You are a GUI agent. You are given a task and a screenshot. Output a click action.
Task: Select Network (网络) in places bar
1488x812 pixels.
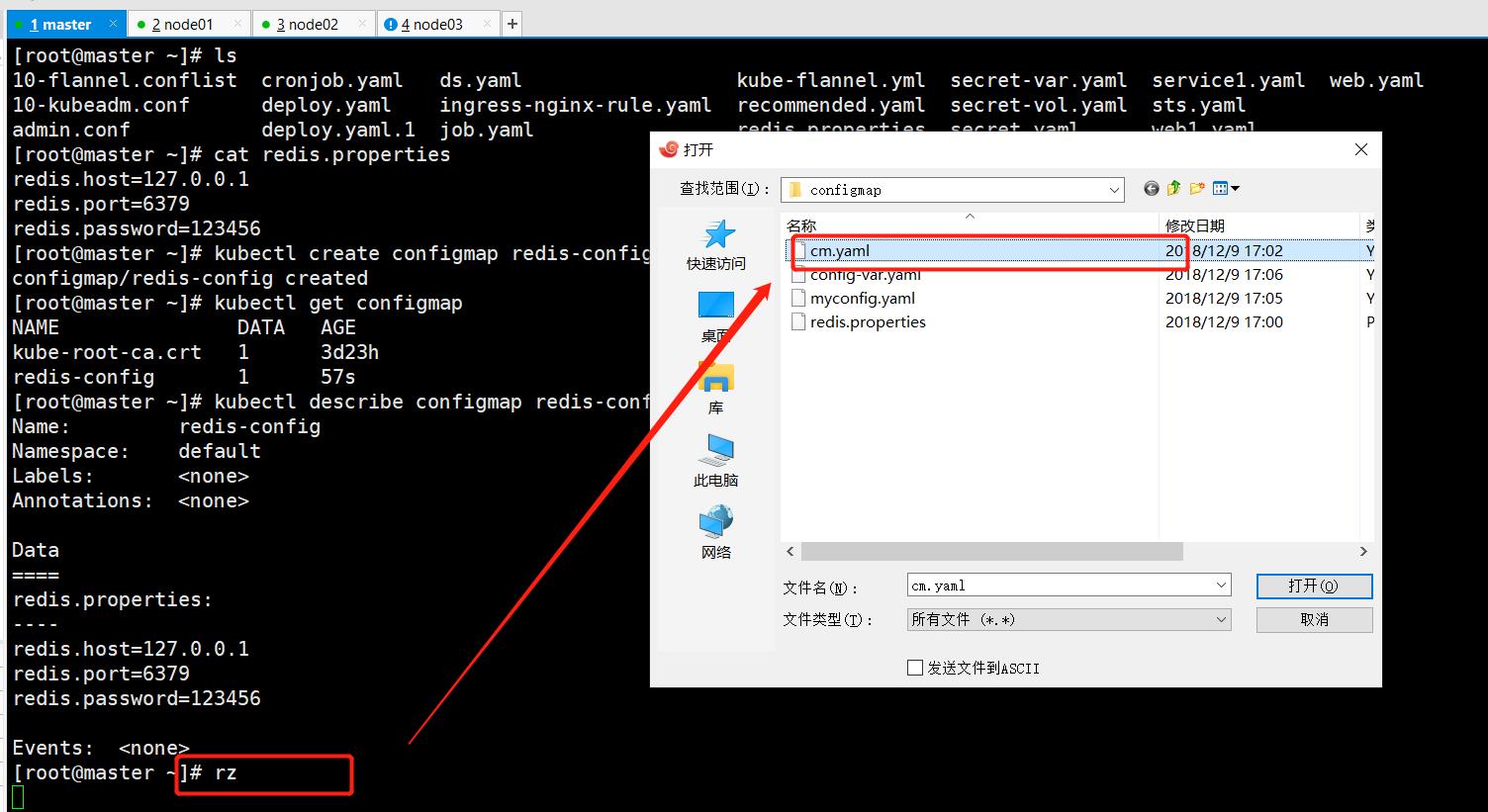pos(716,532)
